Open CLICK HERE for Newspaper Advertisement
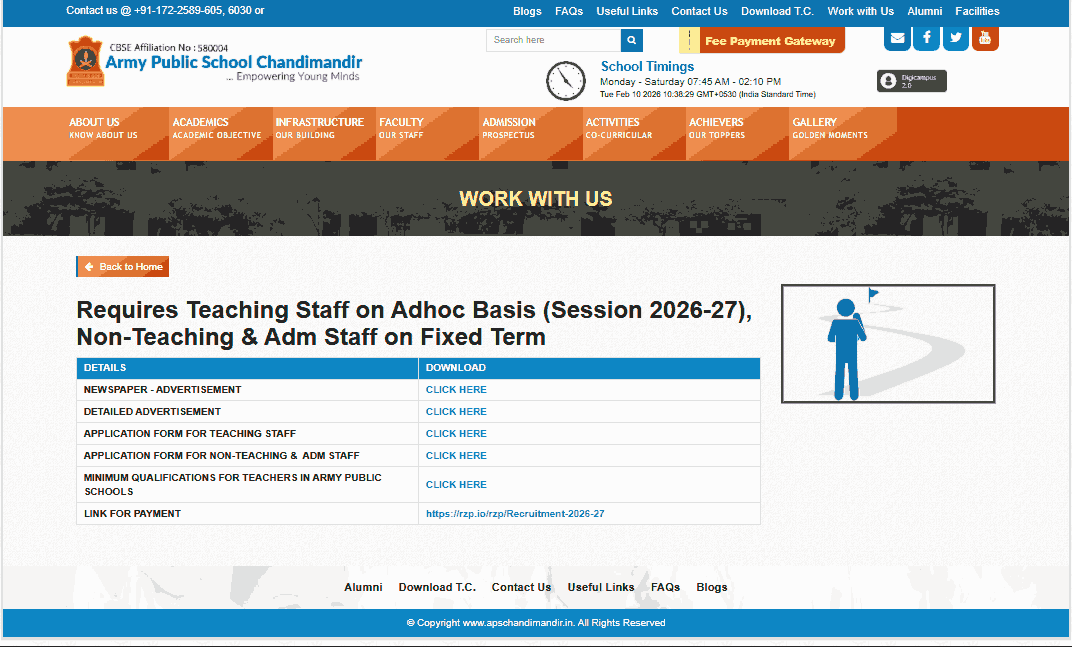Screen dimensions: 1072x647 456,389
